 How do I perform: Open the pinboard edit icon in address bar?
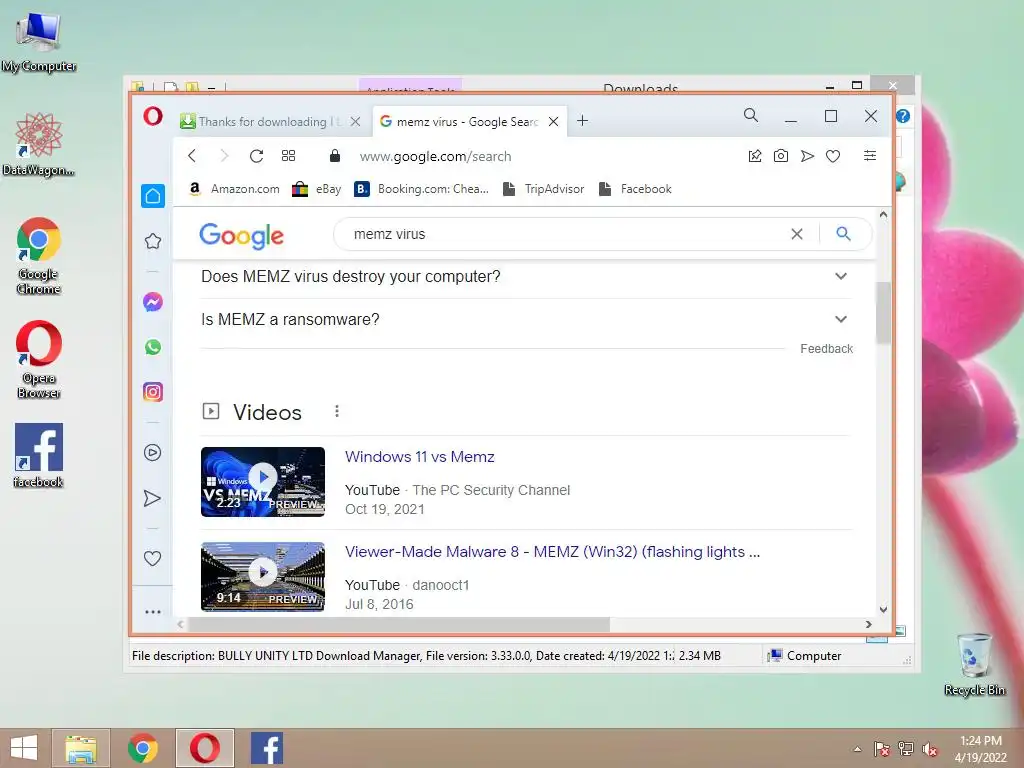click(755, 155)
